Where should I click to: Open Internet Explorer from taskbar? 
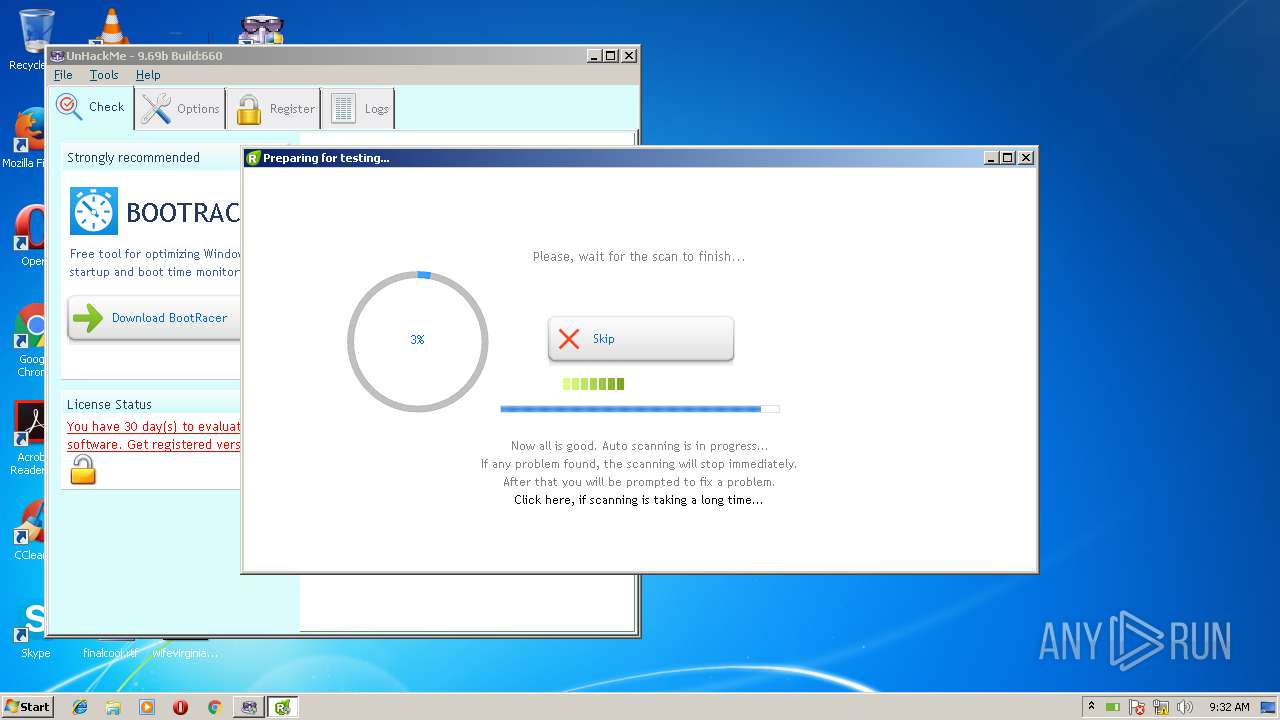click(x=80, y=707)
